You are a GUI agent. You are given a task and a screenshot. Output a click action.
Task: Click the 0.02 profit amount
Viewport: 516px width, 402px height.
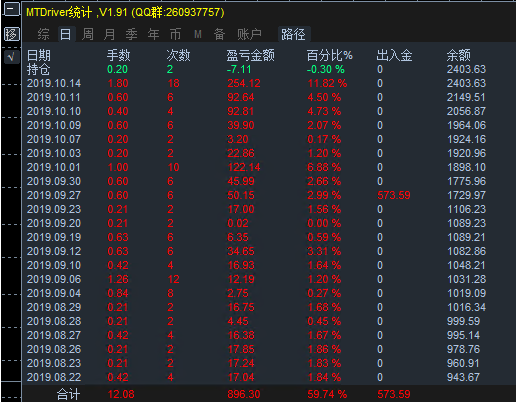238,223
